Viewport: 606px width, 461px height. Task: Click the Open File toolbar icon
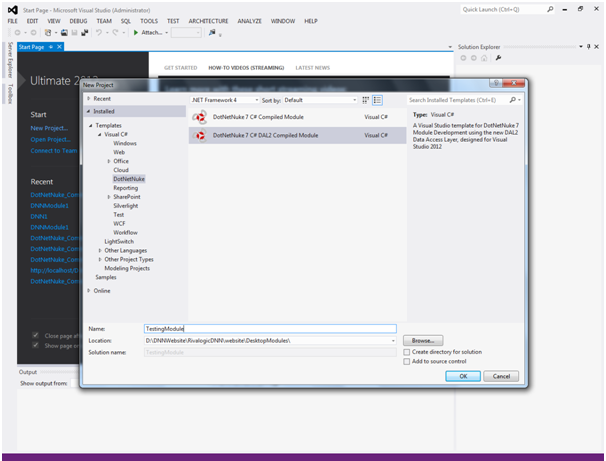[x=64, y=33]
